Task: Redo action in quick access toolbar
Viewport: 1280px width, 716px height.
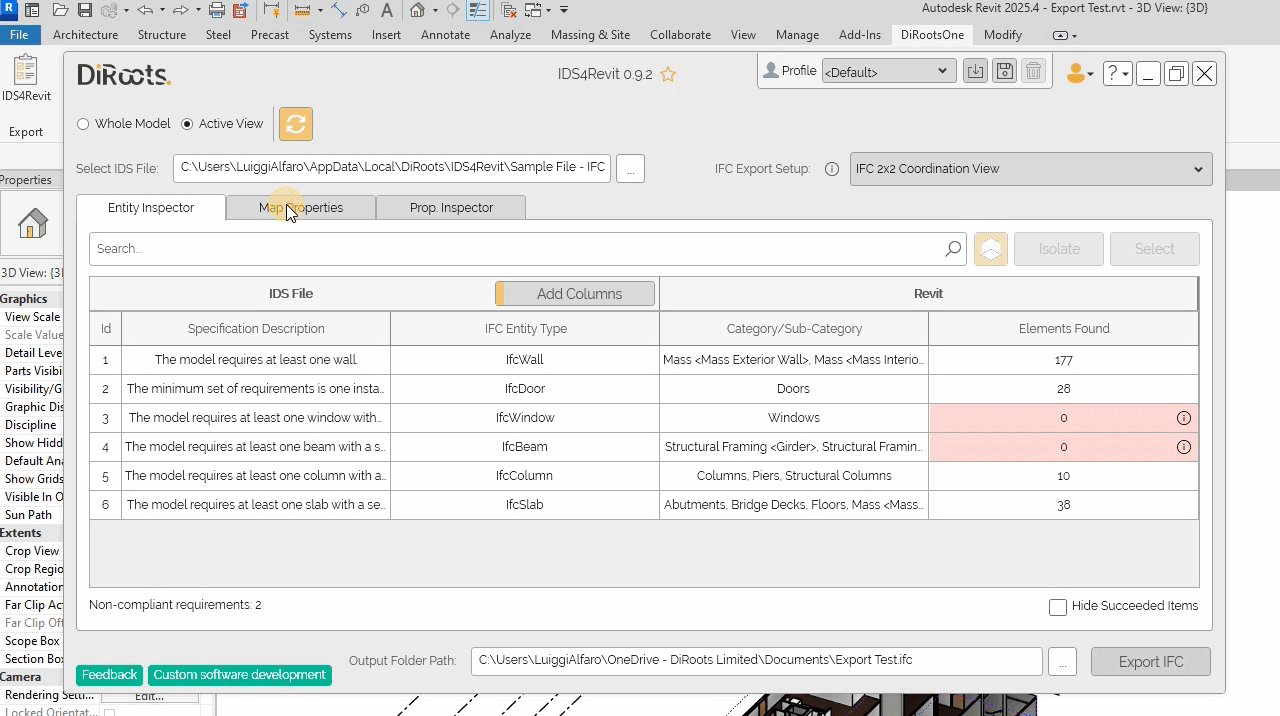Action: 180,10
